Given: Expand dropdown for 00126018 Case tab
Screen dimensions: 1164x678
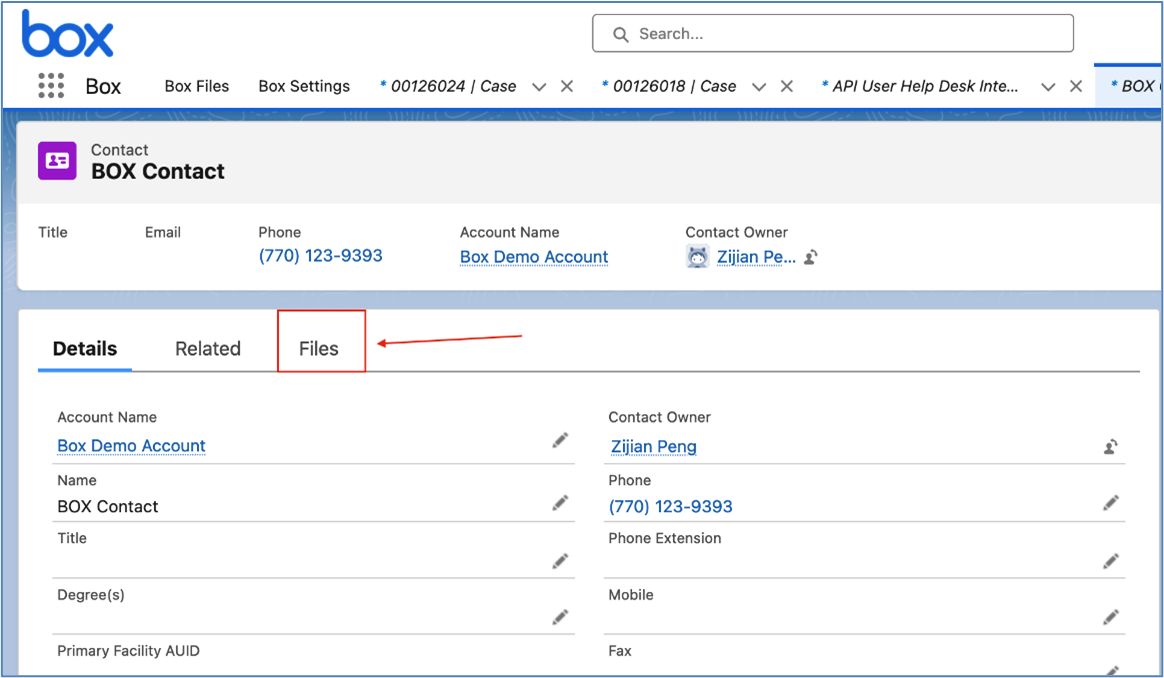Looking at the screenshot, I should [x=759, y=87].
